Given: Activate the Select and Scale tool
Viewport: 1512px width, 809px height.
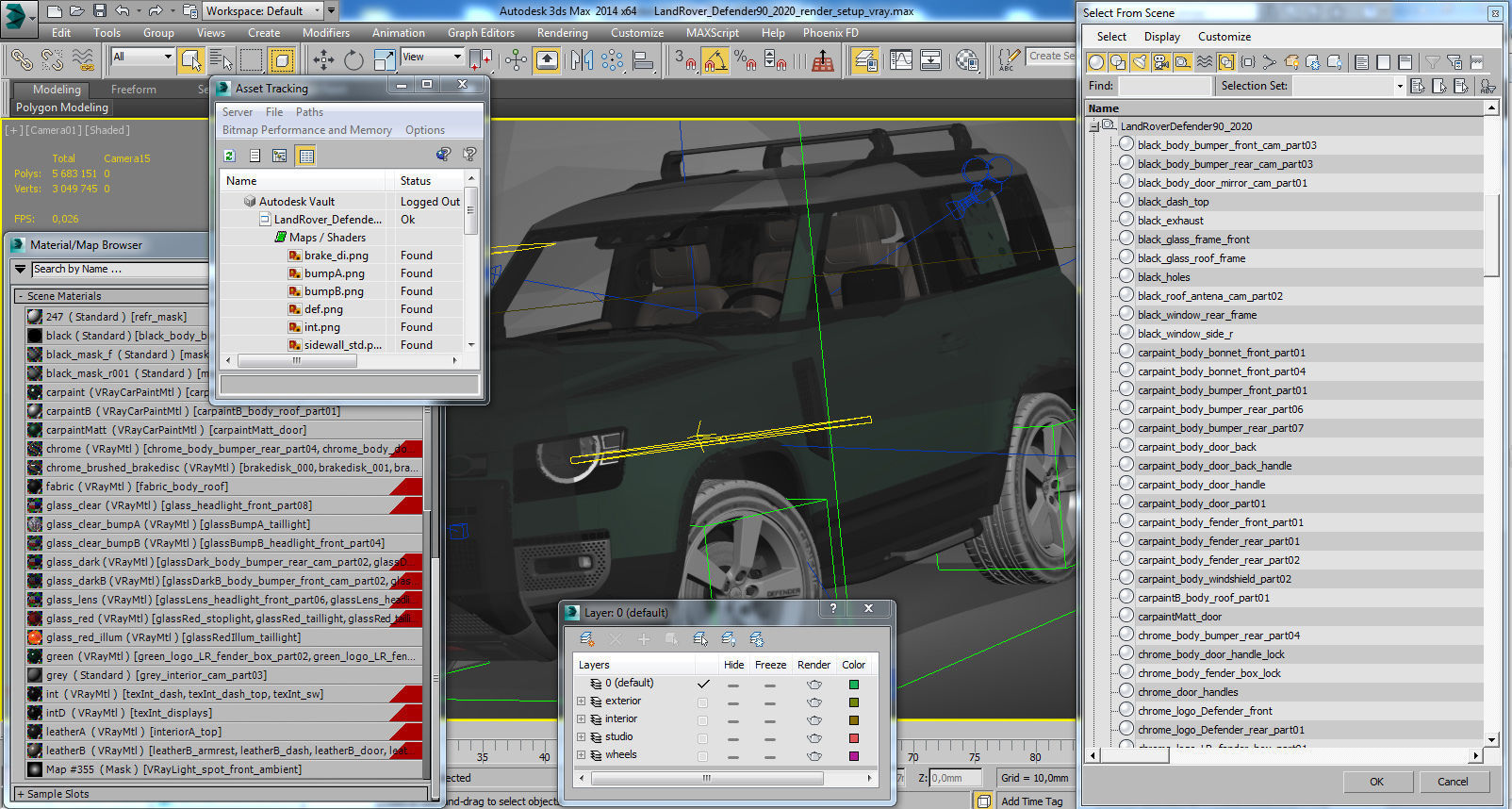Looking at the screenshot, I should 385,60.
